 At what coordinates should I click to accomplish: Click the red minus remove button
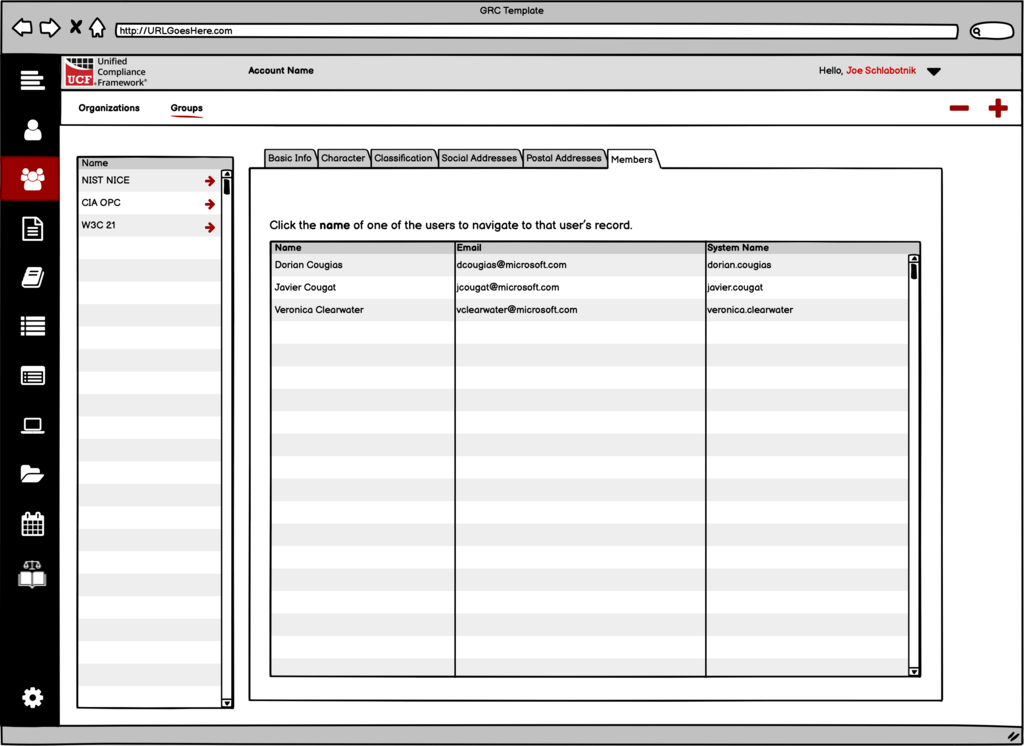tap(959, 109)
